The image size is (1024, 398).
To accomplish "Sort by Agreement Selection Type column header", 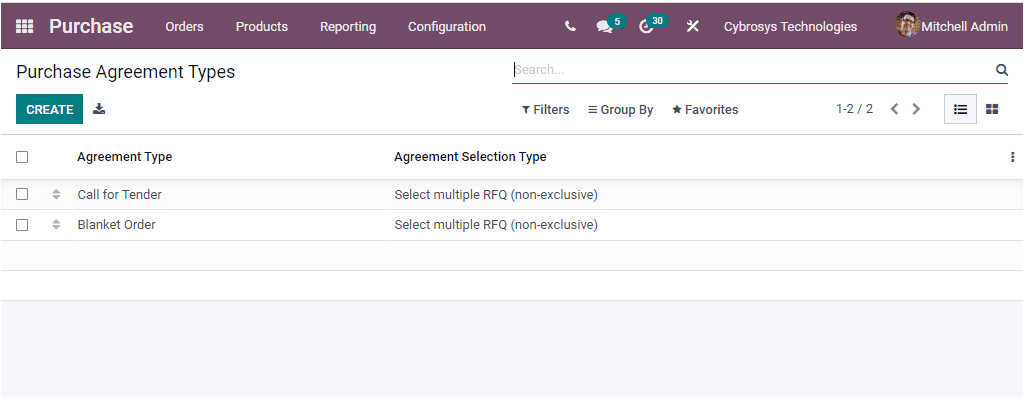I will pos(470,157).
